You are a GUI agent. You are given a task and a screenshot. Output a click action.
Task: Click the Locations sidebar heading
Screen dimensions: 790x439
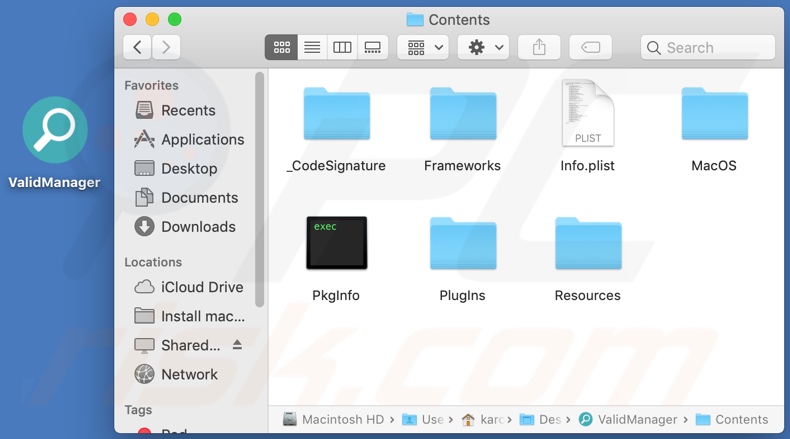153,262
